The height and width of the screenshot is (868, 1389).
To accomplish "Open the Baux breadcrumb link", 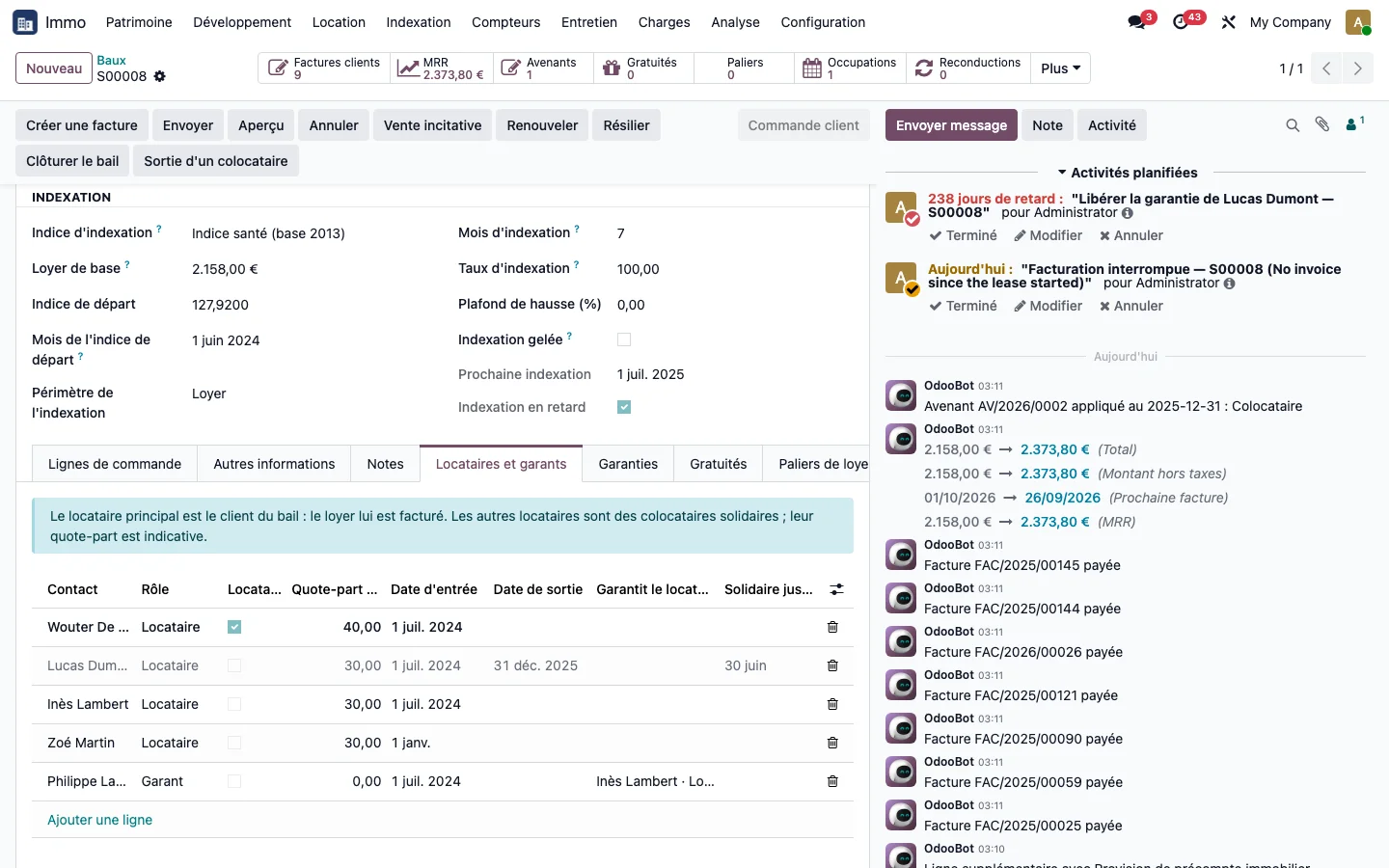I will click(x=111, y=61).
